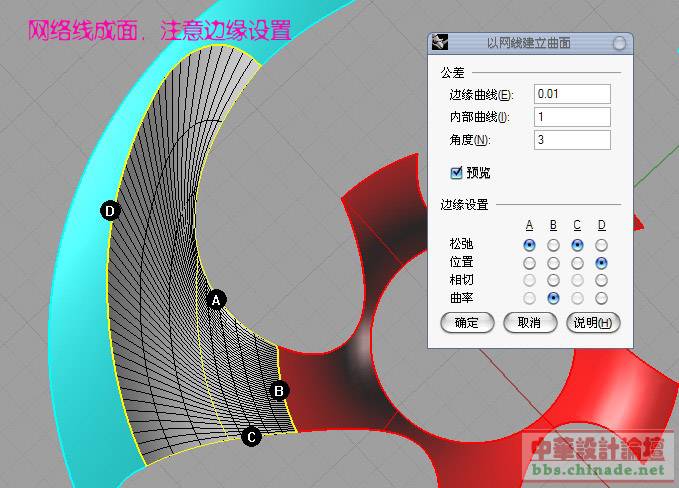The height and width of the screenshot is (488, 679).
Task: Select 位置 option for edge C
Action: coord(577,263)
